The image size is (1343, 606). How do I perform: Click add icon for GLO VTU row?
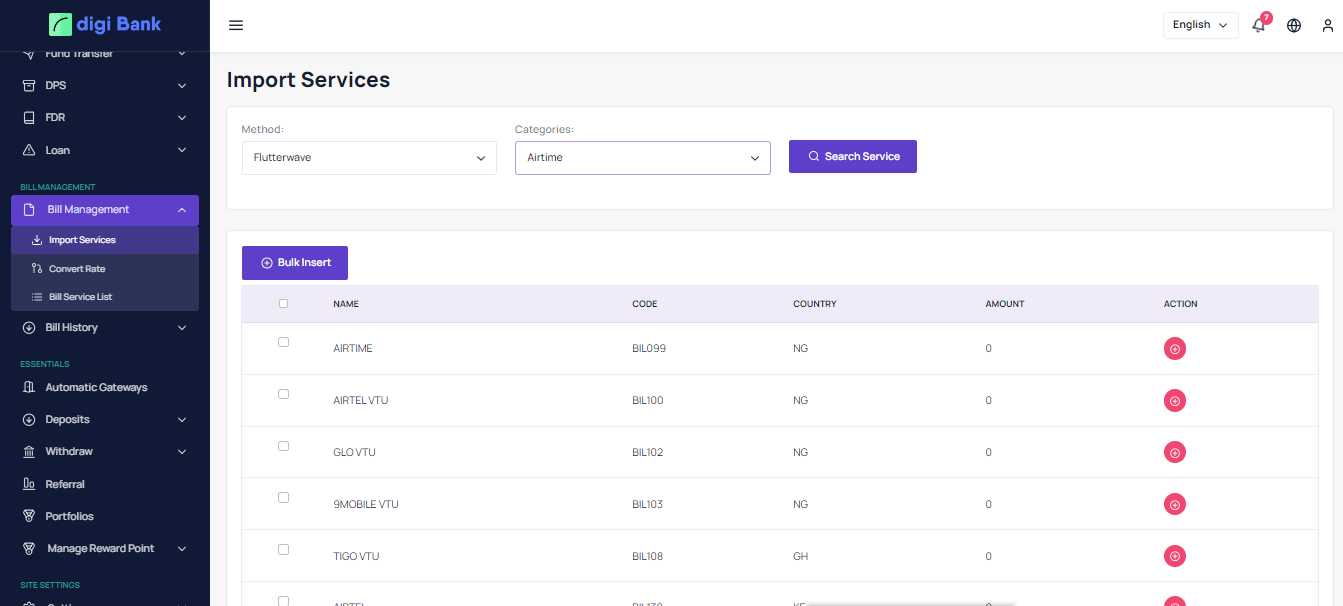click(x=1174, y=453)
